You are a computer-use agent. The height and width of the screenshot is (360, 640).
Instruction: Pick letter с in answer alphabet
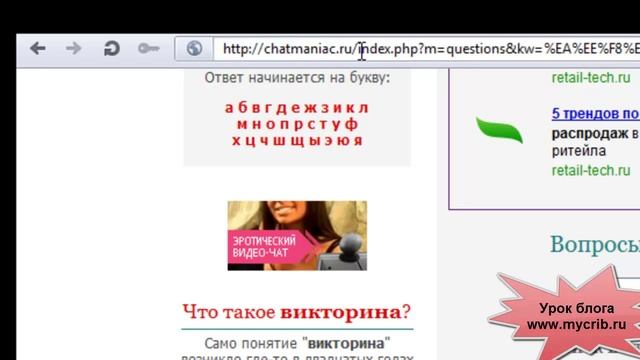pos(312,125)
